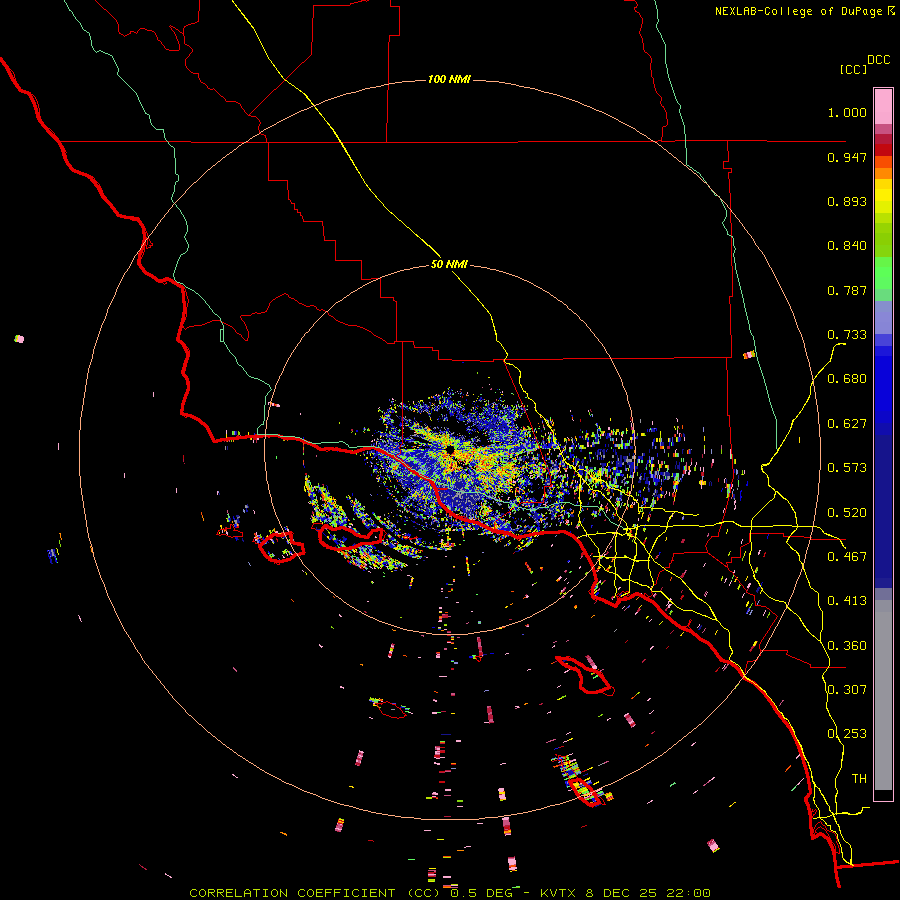Viewport: 900px width, 900px height.
Task: Click the gray segment of the color bar
Action: click(883, 695)
